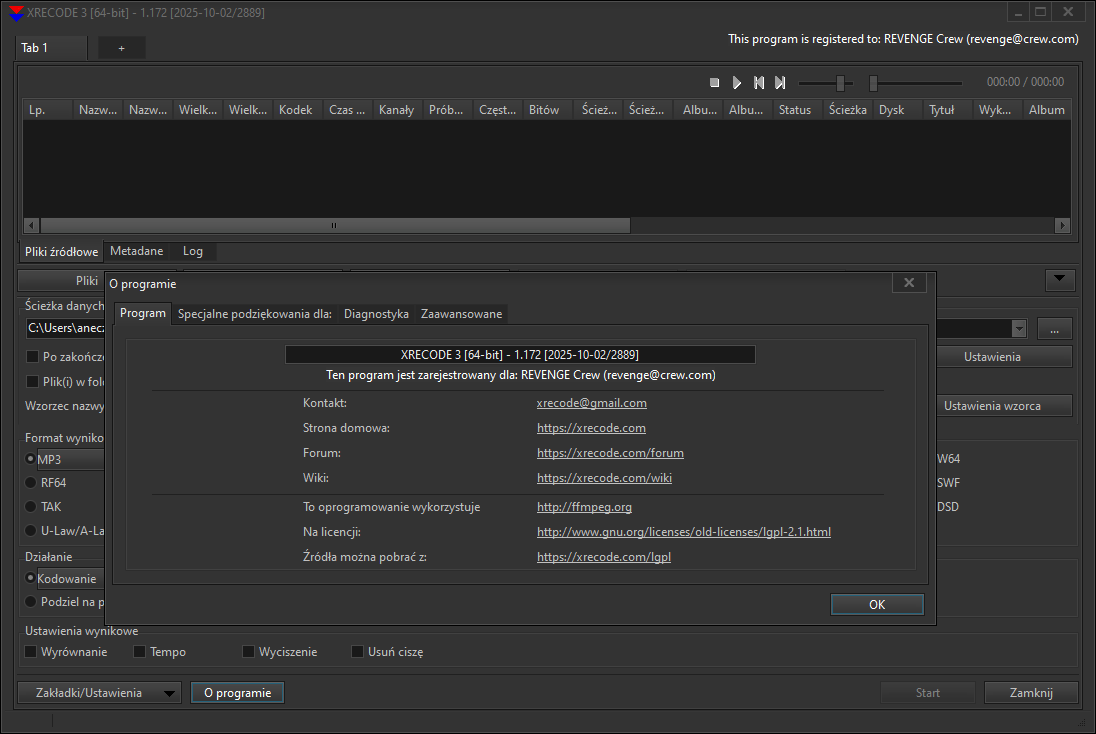Open the LGPL 2.1 license link
This screenshot has width=1096, height=734.
(x=684, y=532)
